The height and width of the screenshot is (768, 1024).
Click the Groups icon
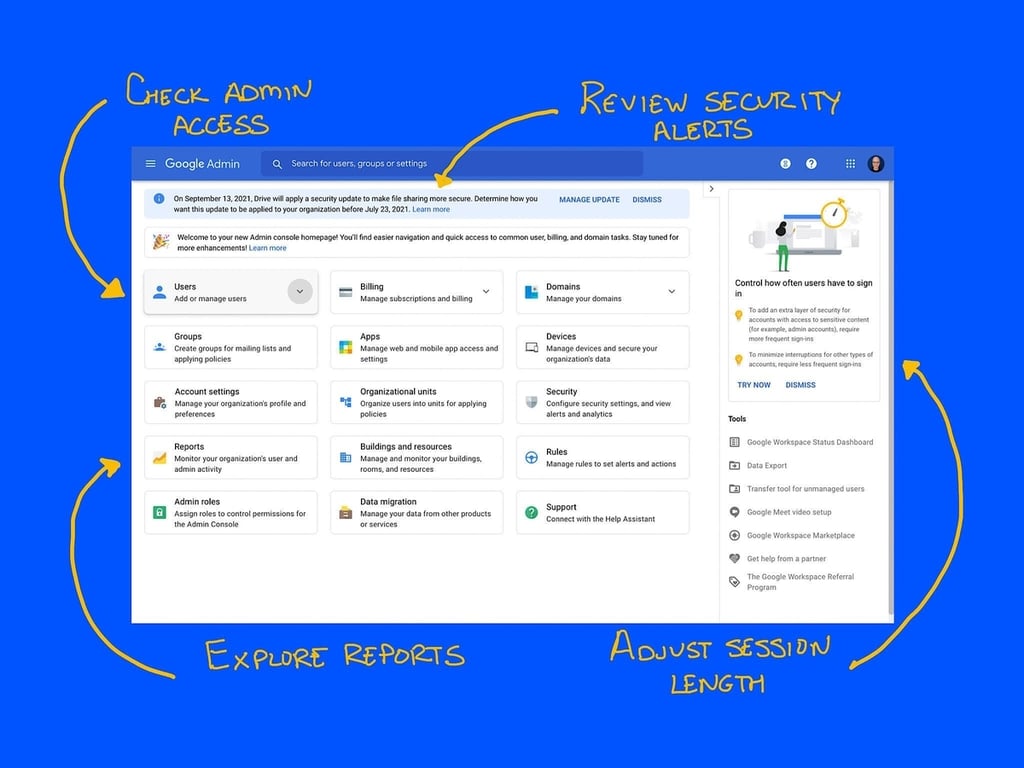pyautogui.click(x=159, y=347)
